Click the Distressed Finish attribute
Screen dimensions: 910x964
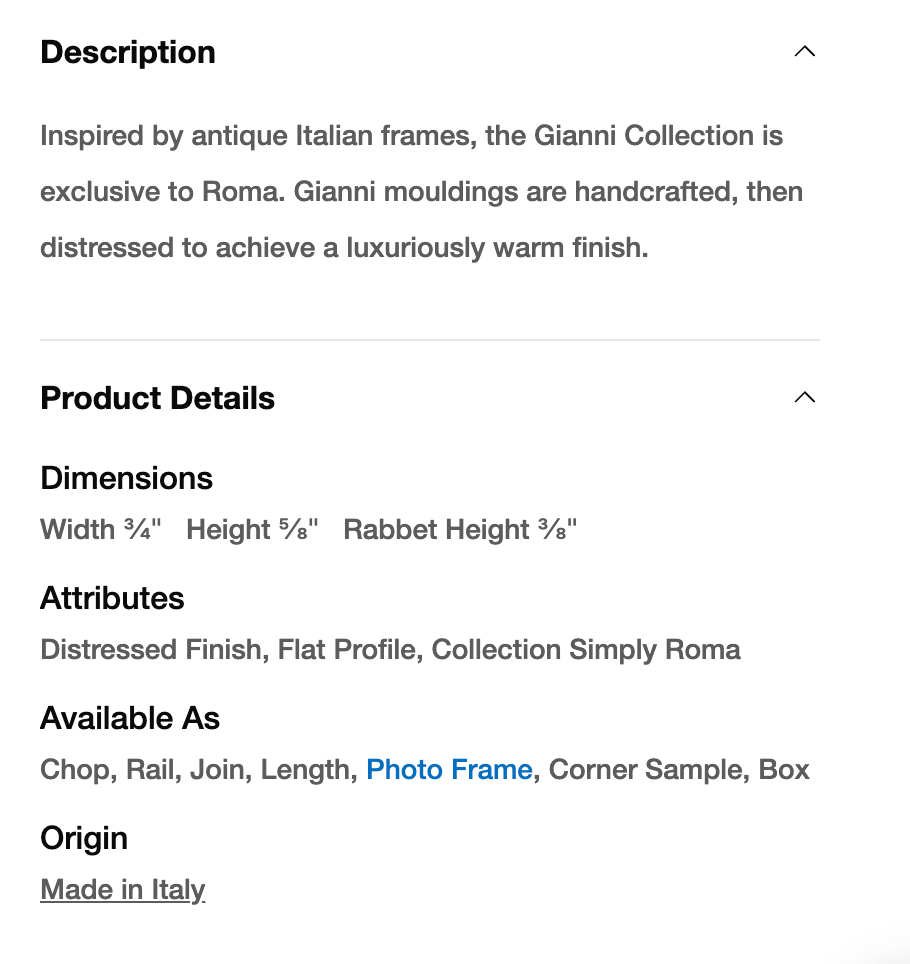tap(153, 650)
